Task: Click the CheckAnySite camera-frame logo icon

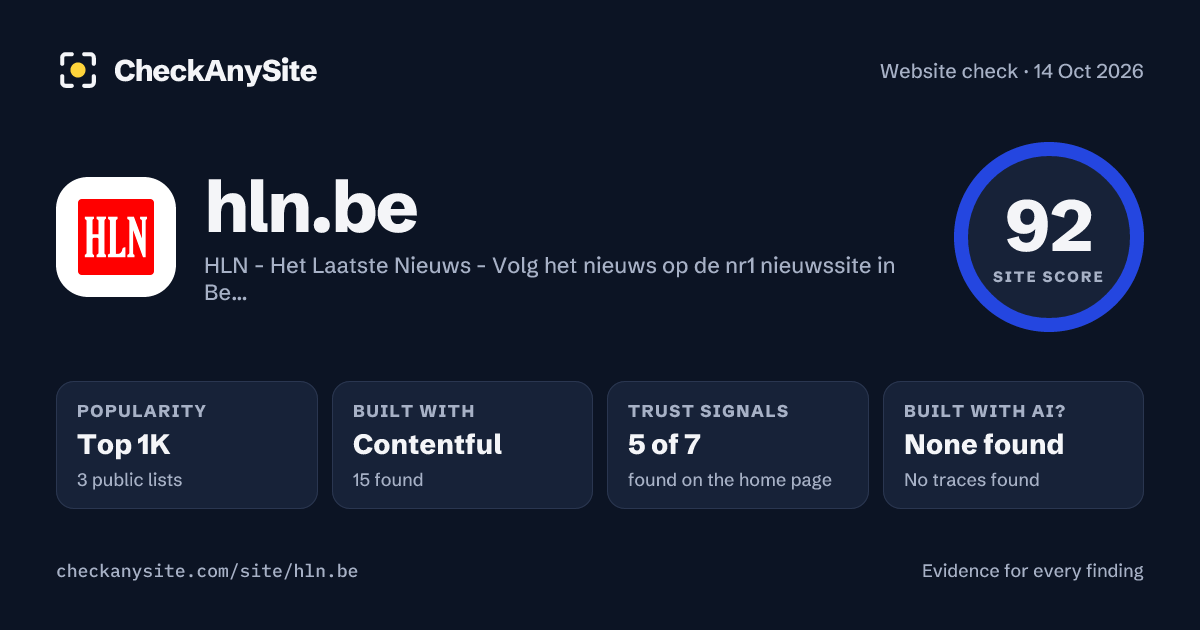Action: [x=78, y=70]
